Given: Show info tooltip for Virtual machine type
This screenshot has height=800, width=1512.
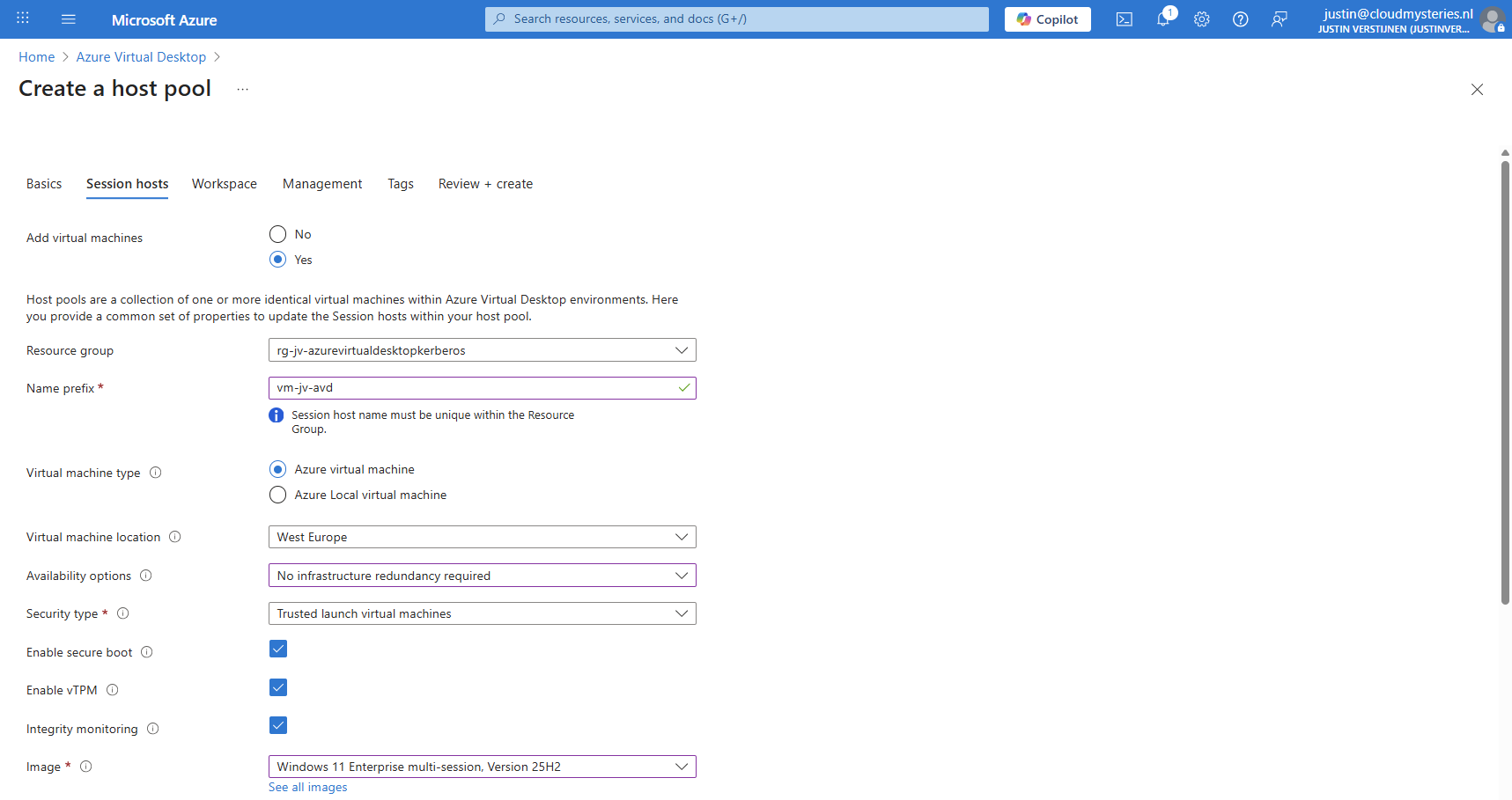Looking at the screenshot, I should (156, 473).
